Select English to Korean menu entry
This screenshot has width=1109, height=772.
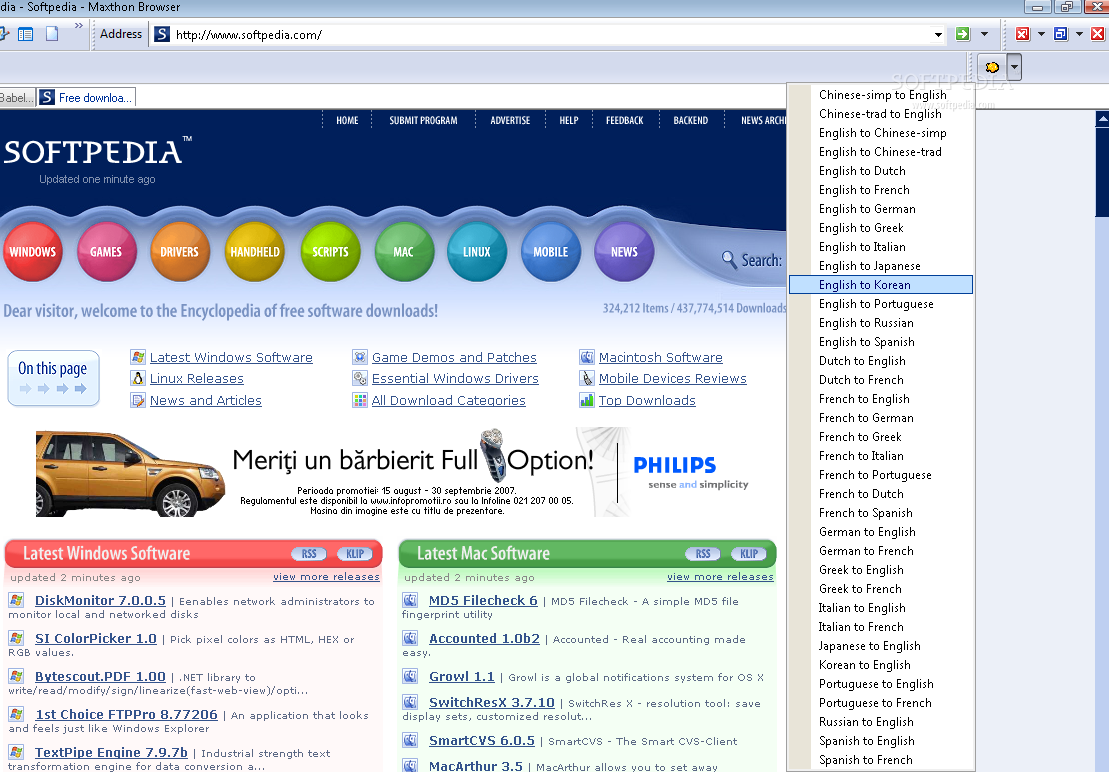(x=881, y=285)
